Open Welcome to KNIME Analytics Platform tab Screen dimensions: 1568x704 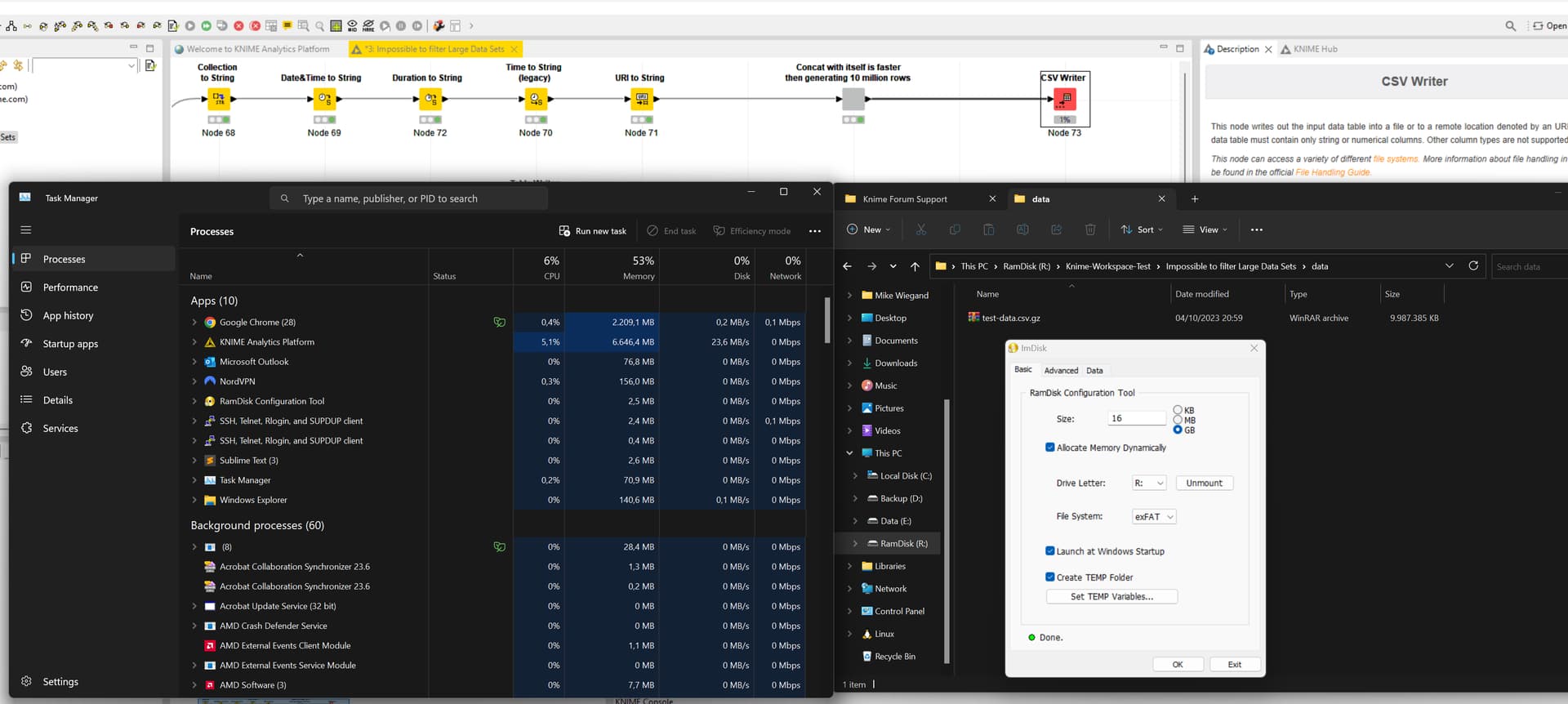[252, 49]
